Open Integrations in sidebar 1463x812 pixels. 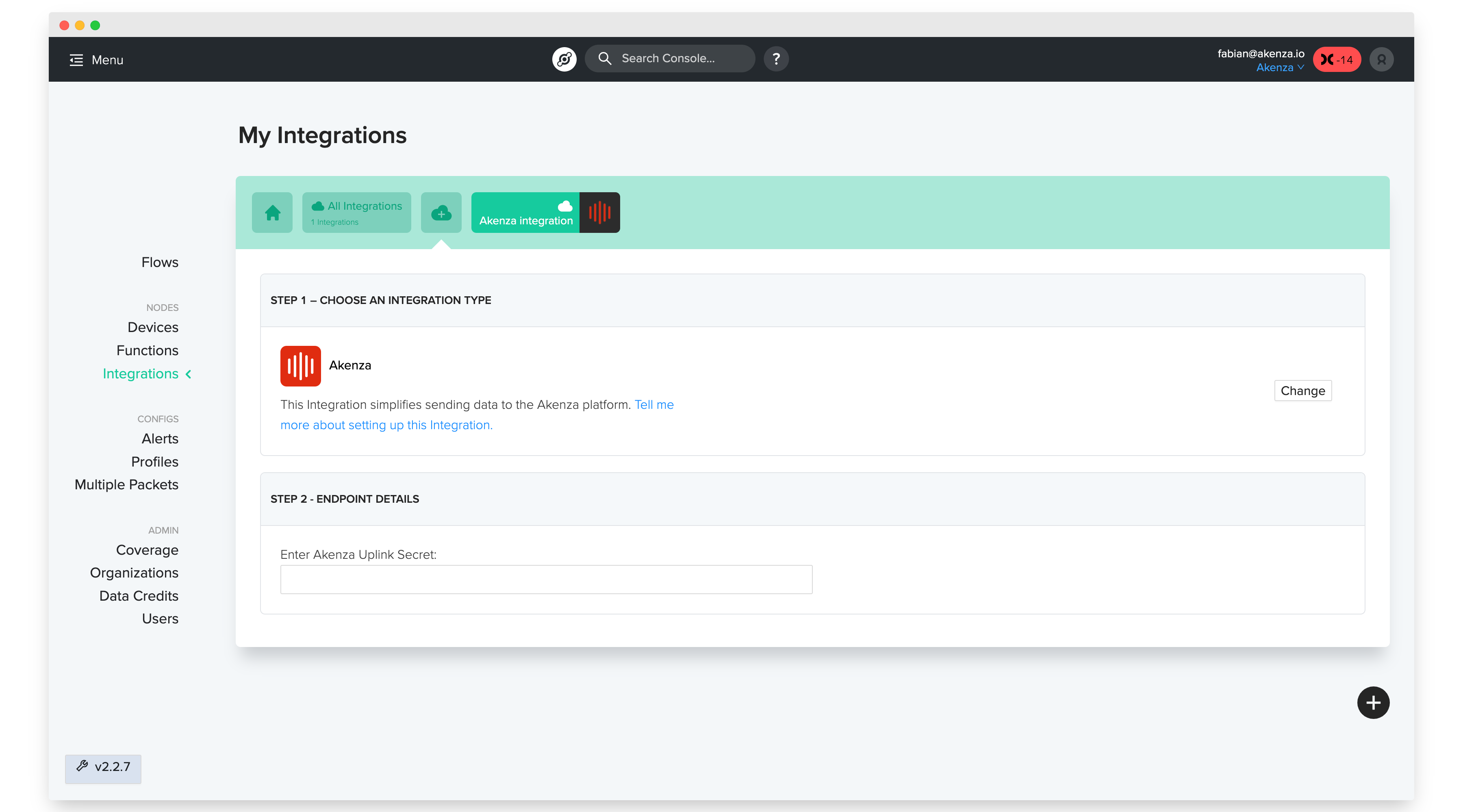[140, 373]
